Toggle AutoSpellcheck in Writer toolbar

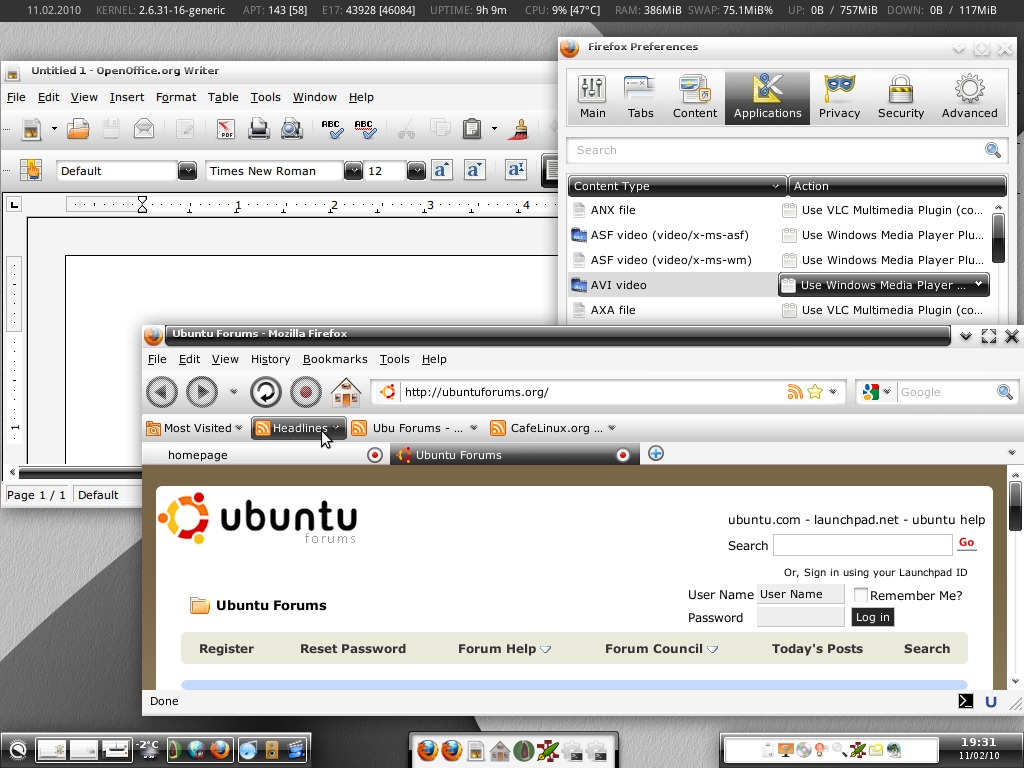364,129
